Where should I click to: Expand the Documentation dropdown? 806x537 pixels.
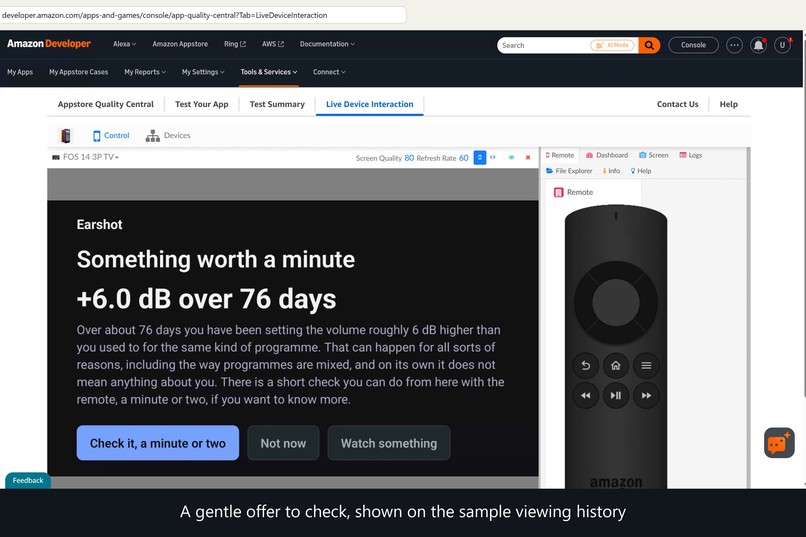327,44
